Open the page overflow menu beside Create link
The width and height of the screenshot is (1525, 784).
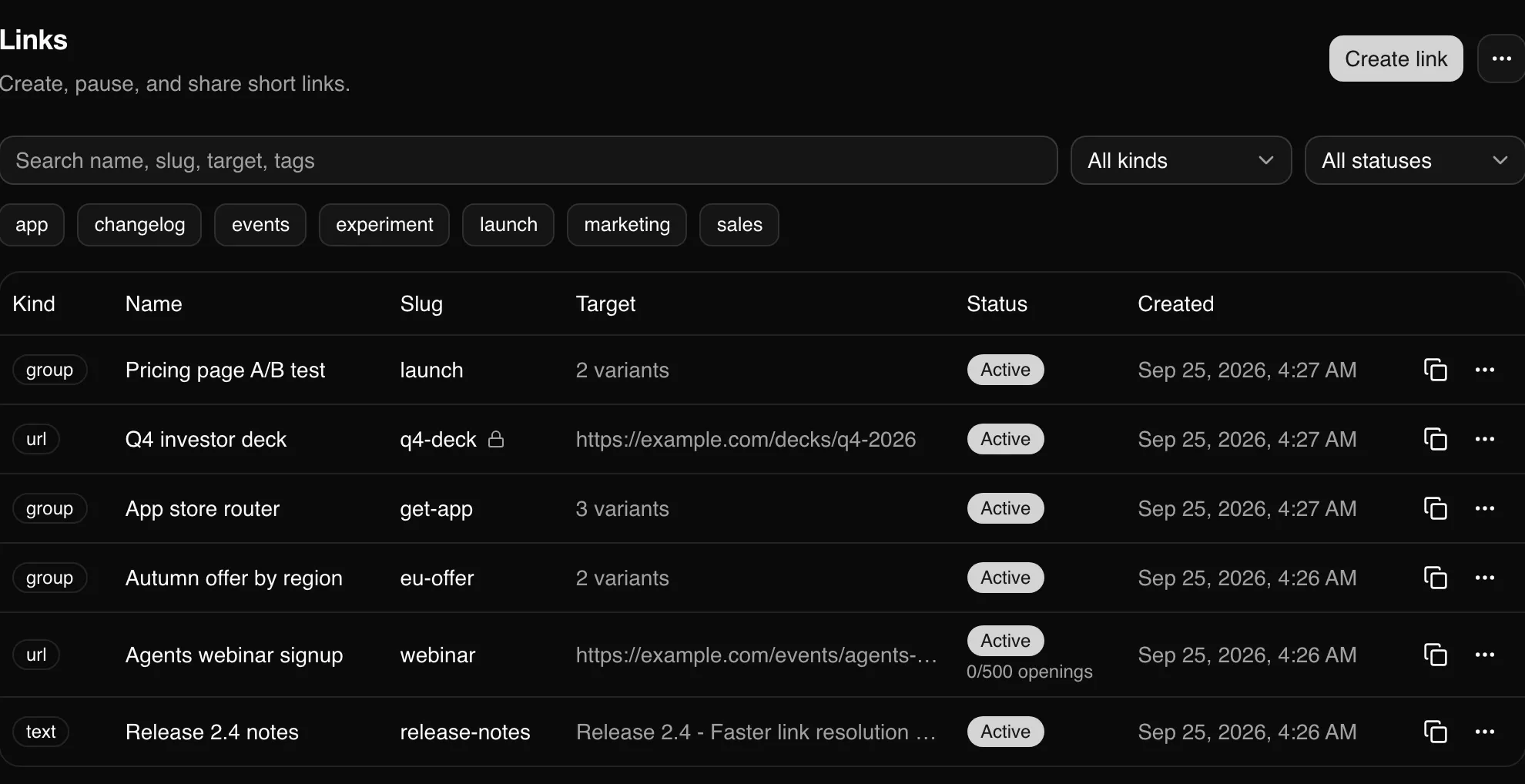[x=1501, y=59]
